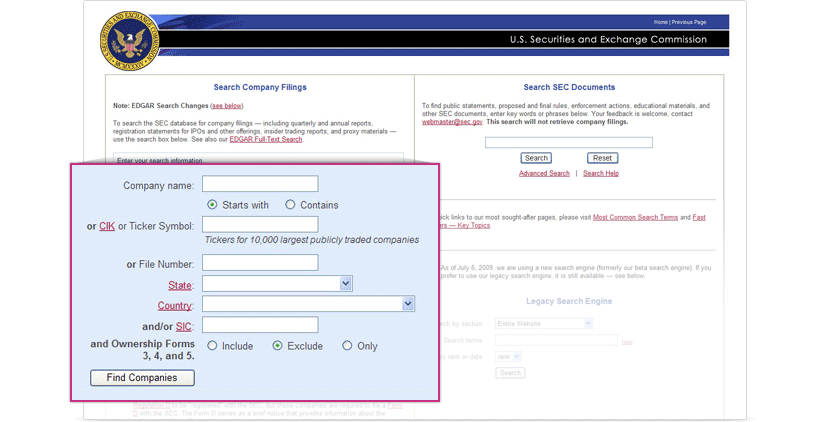The height and width of the screenshot is (422, 830).
Task: Choose Include ownership forms option
Action: 212,346
